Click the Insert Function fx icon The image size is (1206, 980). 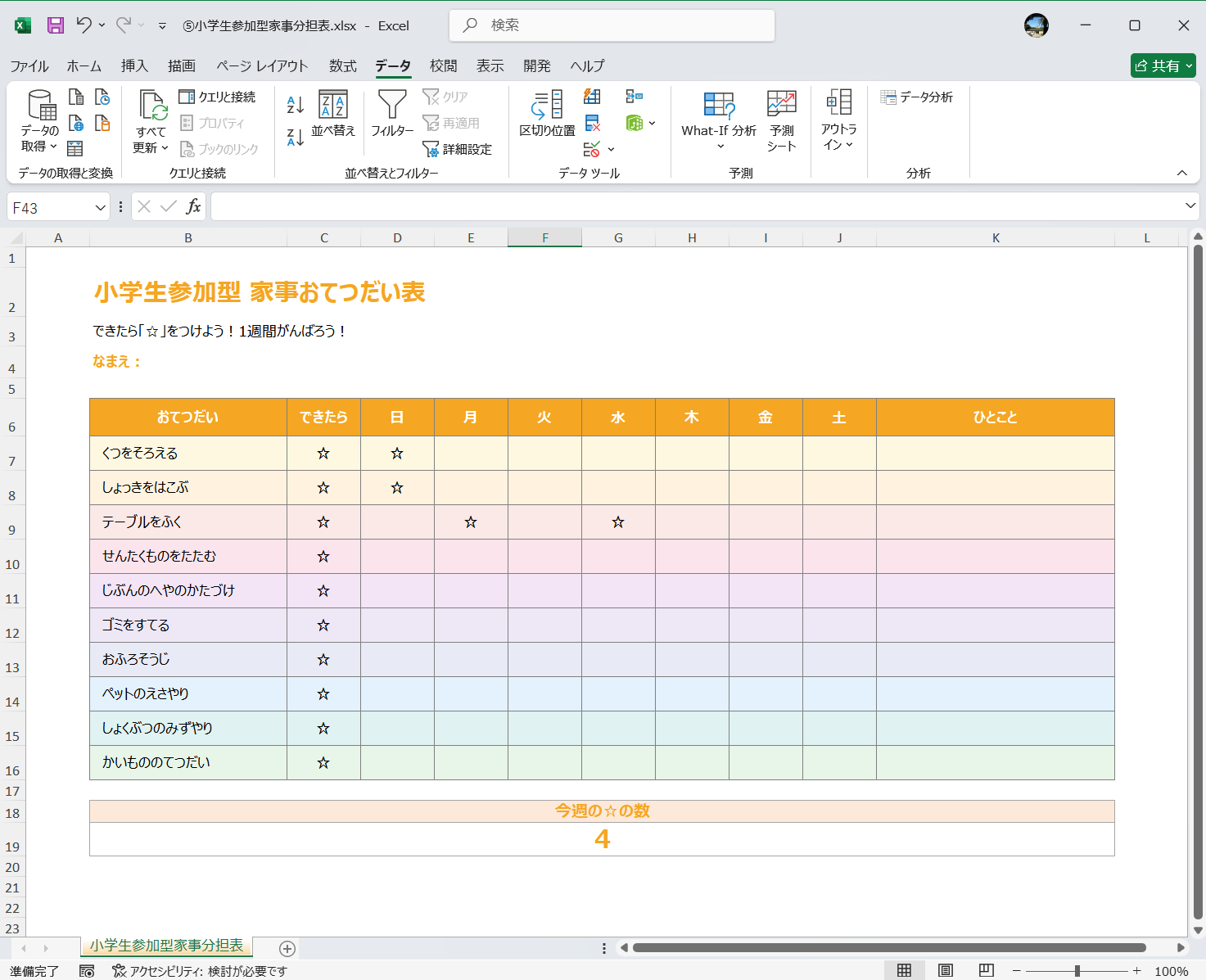click(x=193, y=207)
